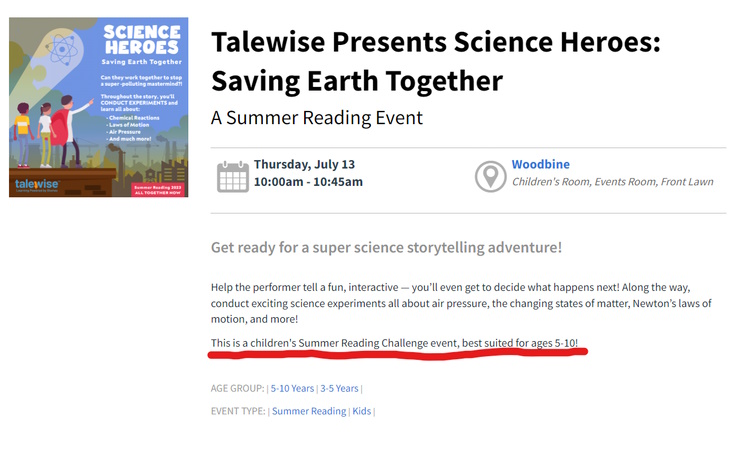736x460 pixels.
Task: Click the red-underlined ages 5-10 sentence
Action: [394, 343]
